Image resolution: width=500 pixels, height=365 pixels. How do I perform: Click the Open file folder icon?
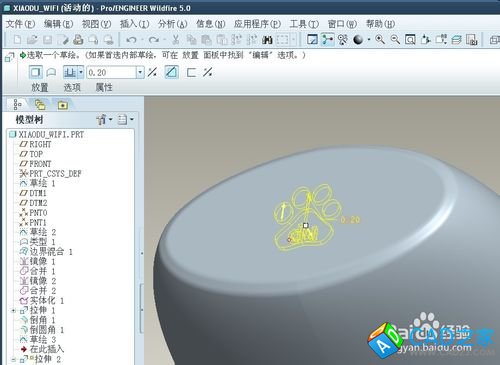click(32, 40)
